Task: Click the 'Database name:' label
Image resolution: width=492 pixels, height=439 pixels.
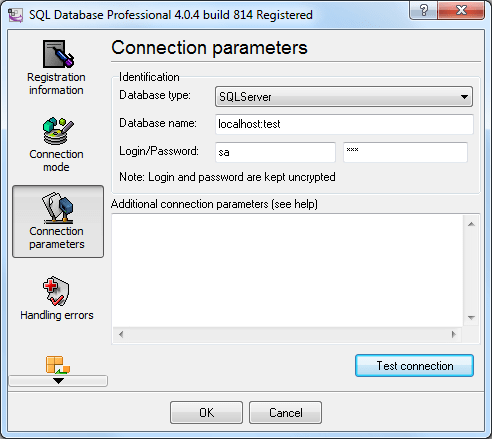Action: (x=158, y=123)
